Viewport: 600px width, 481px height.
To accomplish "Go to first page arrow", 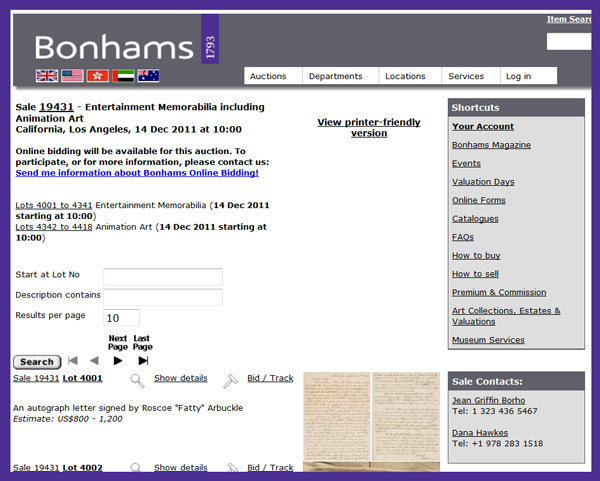I will pyautogui.click(x=73, y=360).
